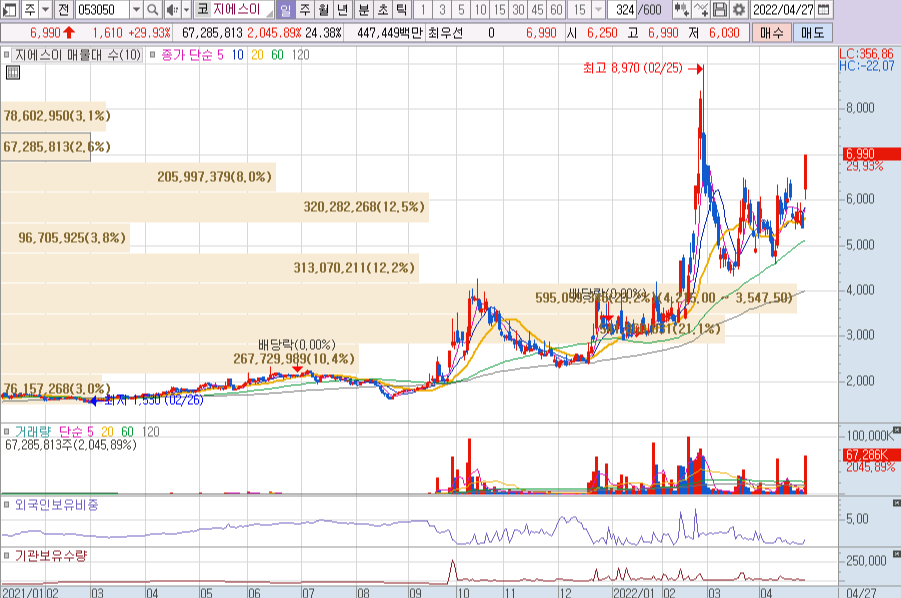Set interval to 3
This screenshot has width=901, height=598.
coord(442,9)
